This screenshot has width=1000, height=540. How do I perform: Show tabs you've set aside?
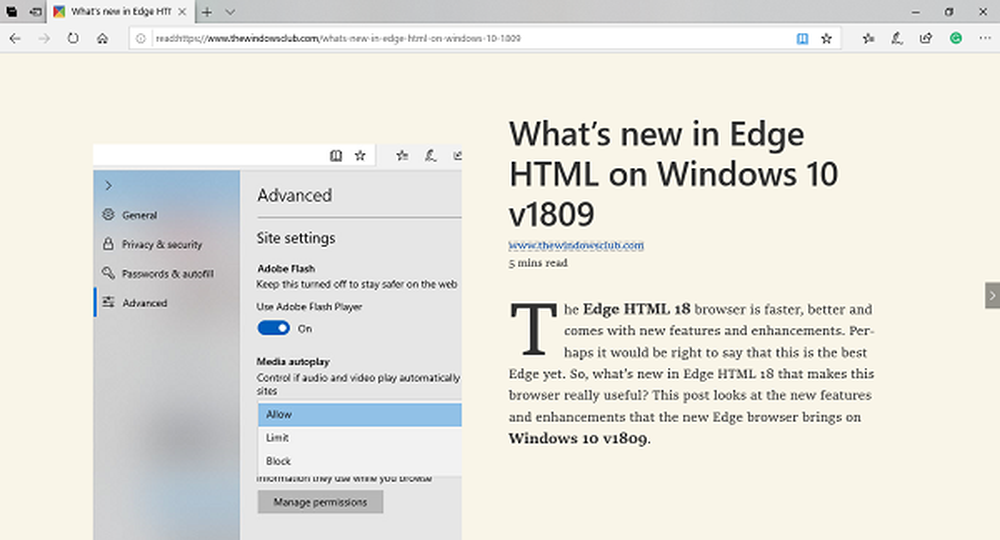[x=11, y=11]
